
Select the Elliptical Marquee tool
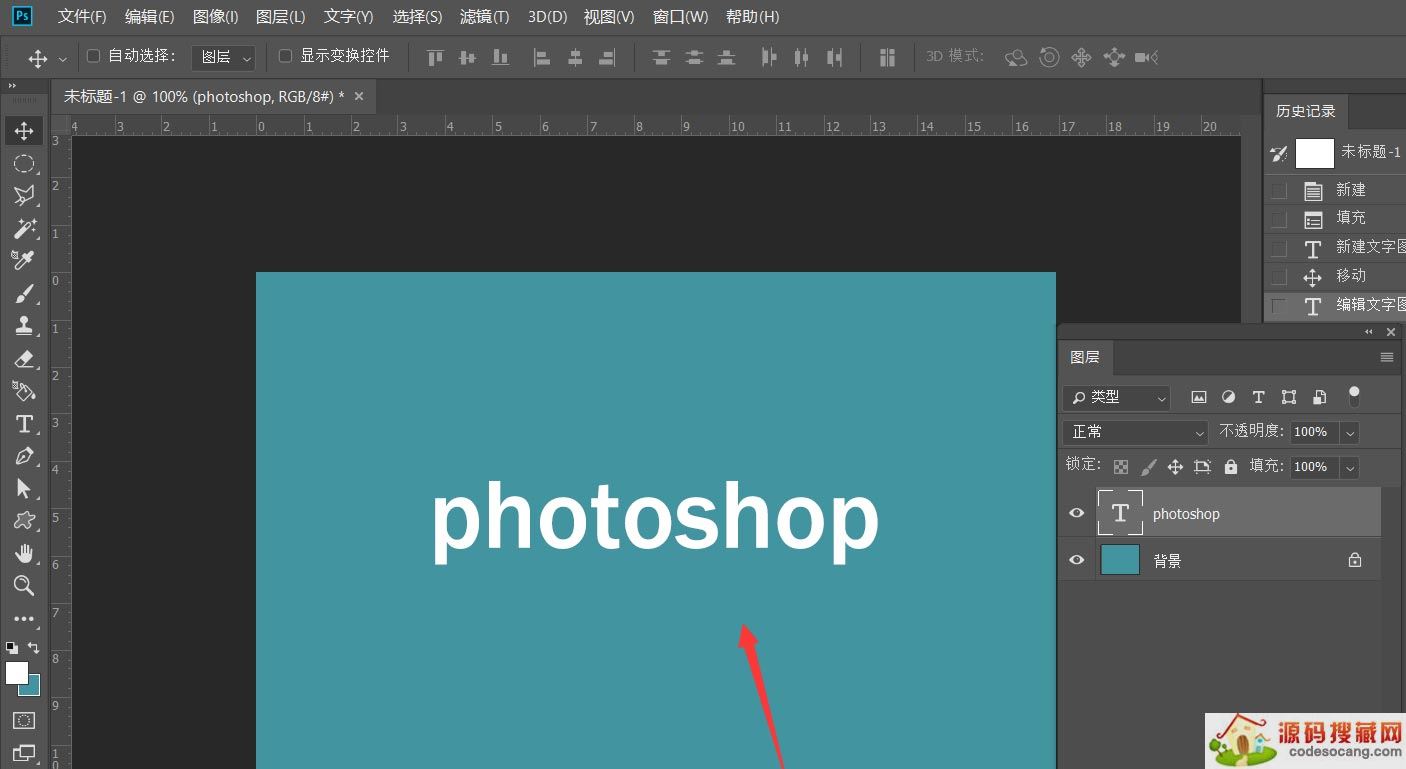pyautogui.click(x=24, y=164)
